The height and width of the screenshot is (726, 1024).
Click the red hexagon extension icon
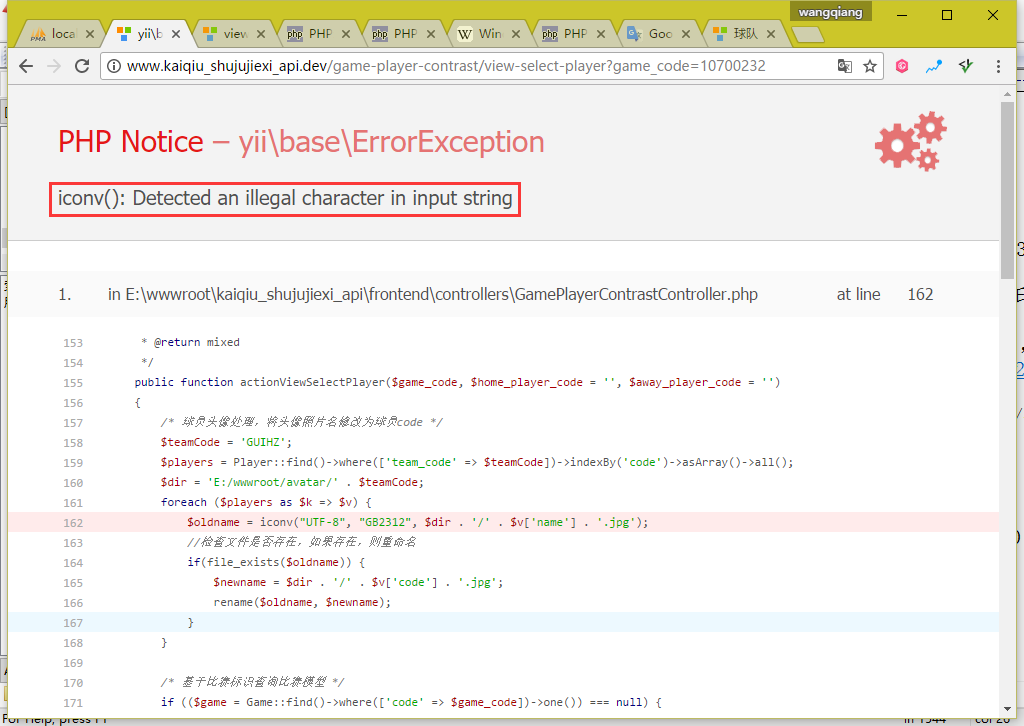[x=902, y=66]
